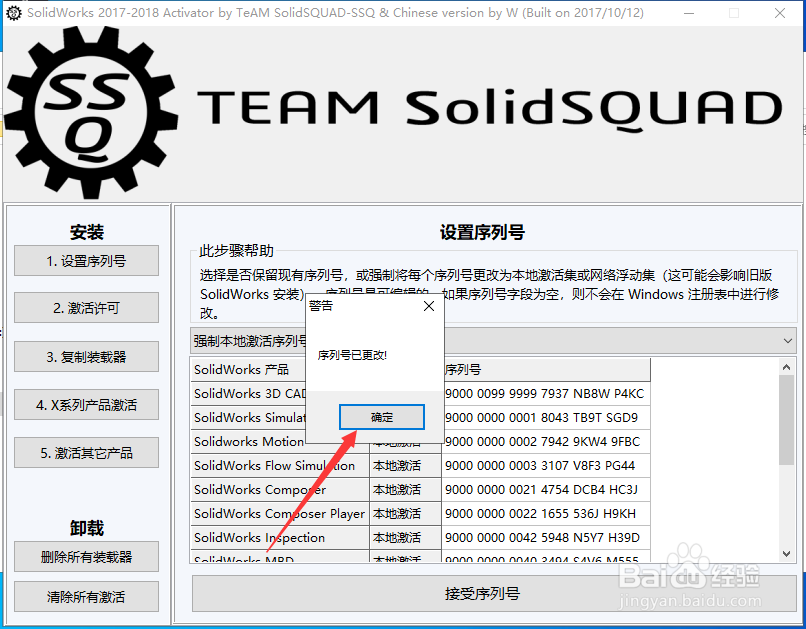This screenshot has width=806, height=629.
Task: Click the SSQ gear logo image
Action: [91, 113]
